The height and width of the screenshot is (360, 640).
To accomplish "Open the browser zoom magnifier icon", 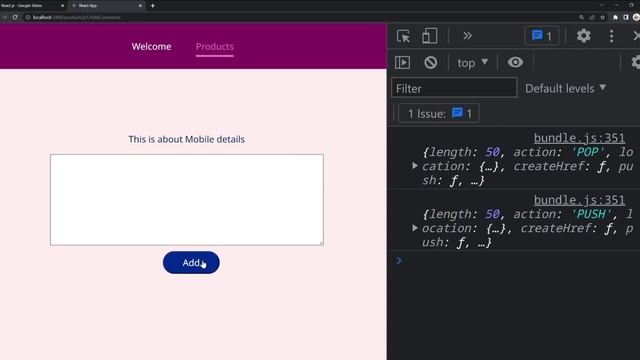I will [x=581, y=18].
